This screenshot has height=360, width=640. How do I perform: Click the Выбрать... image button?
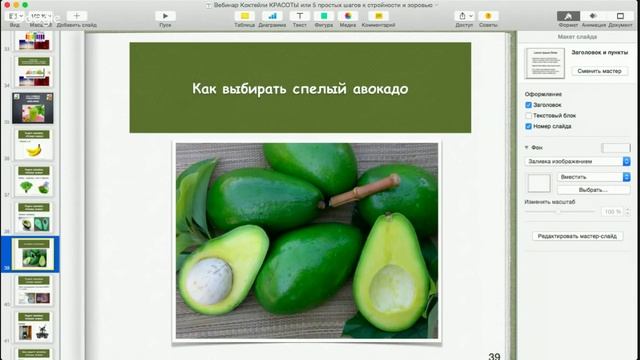coord(593,190)
